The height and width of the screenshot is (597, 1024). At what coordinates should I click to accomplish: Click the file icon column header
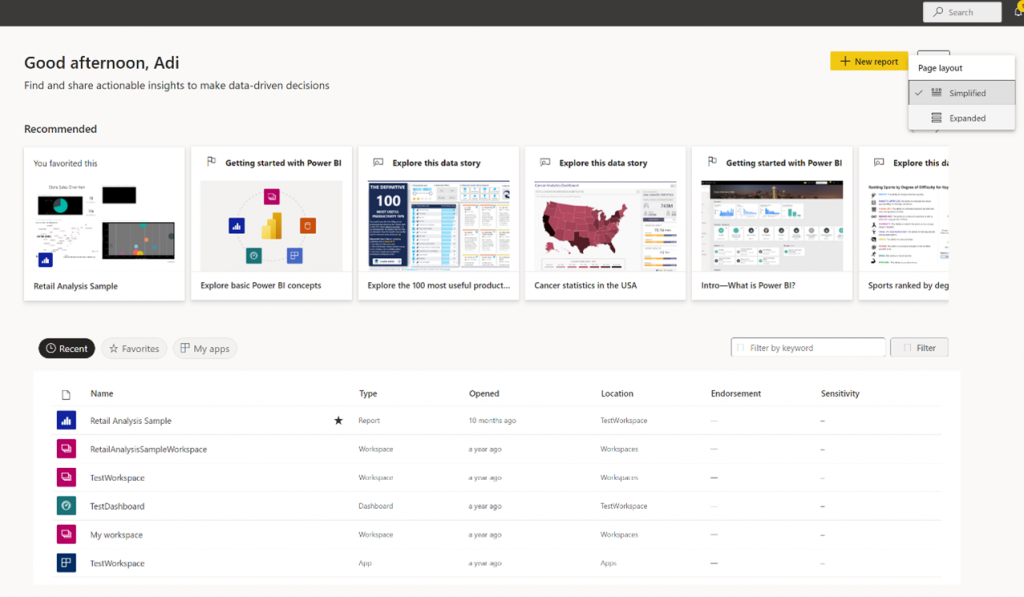67,394
